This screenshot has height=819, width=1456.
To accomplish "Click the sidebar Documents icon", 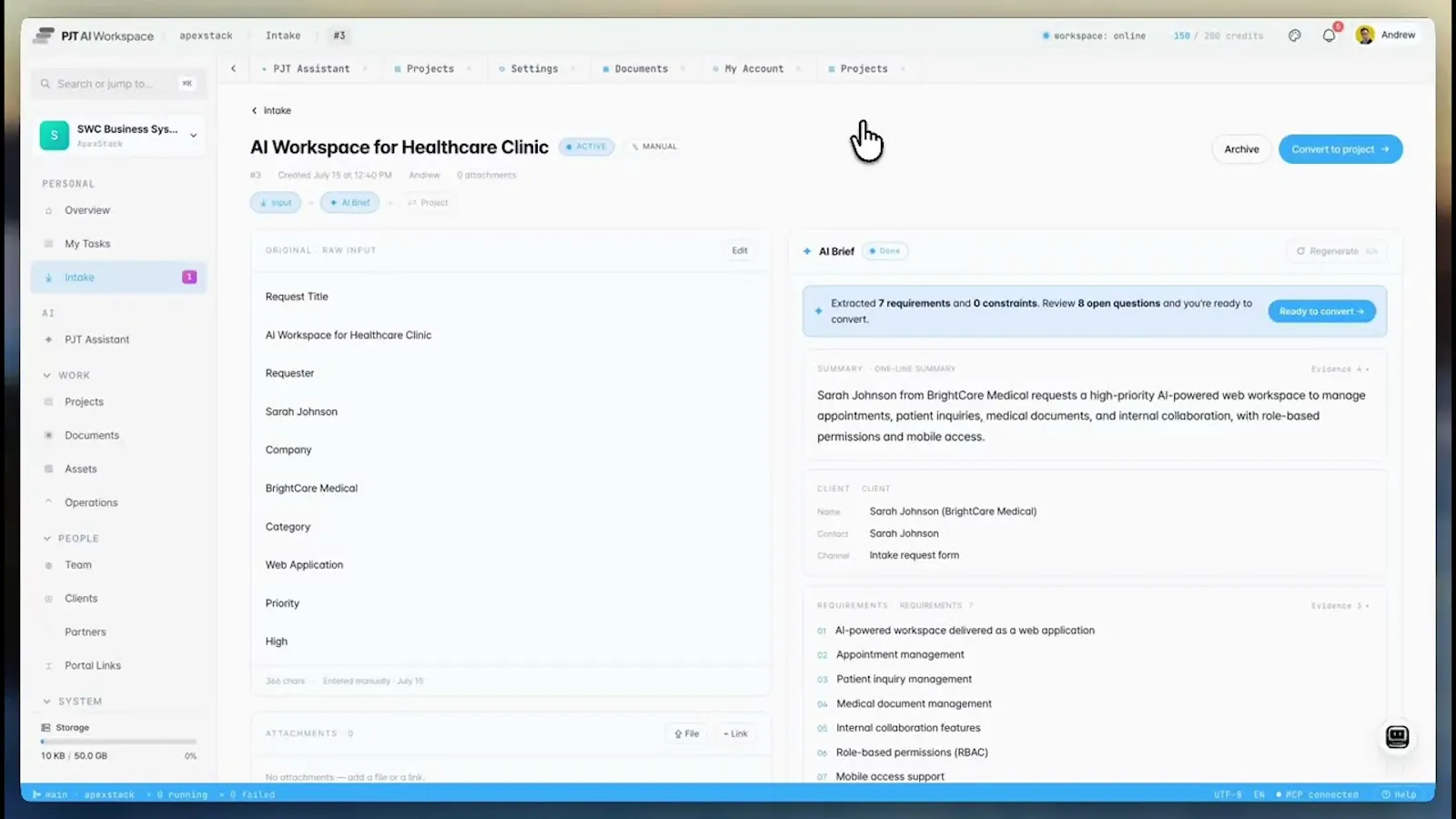I will 48,436.
